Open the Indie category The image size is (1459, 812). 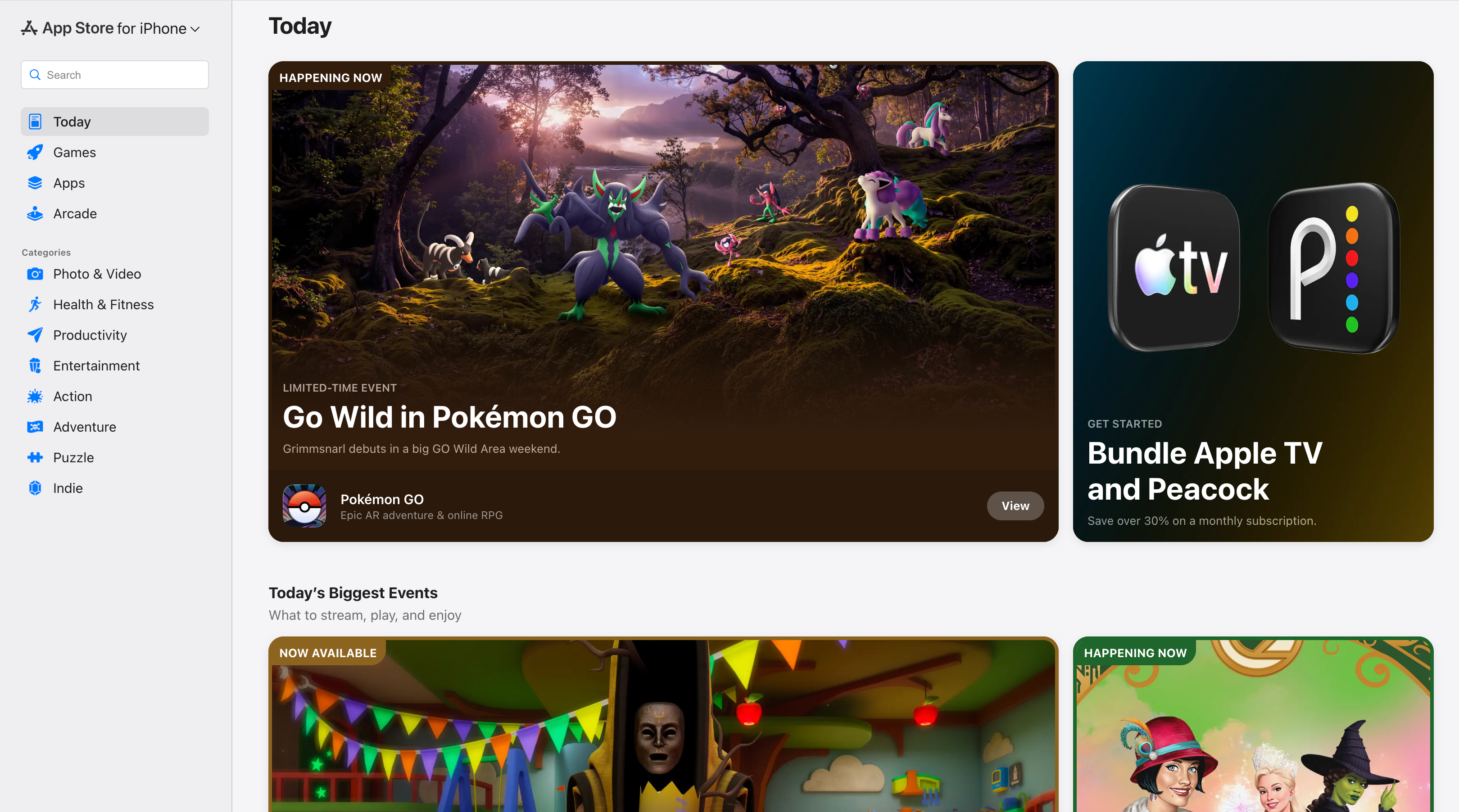68,488
